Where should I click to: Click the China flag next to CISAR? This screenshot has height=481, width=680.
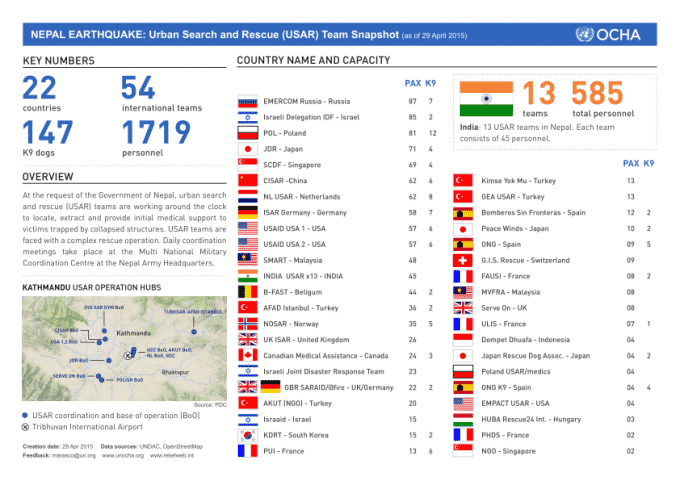click(x=248, y=181)
